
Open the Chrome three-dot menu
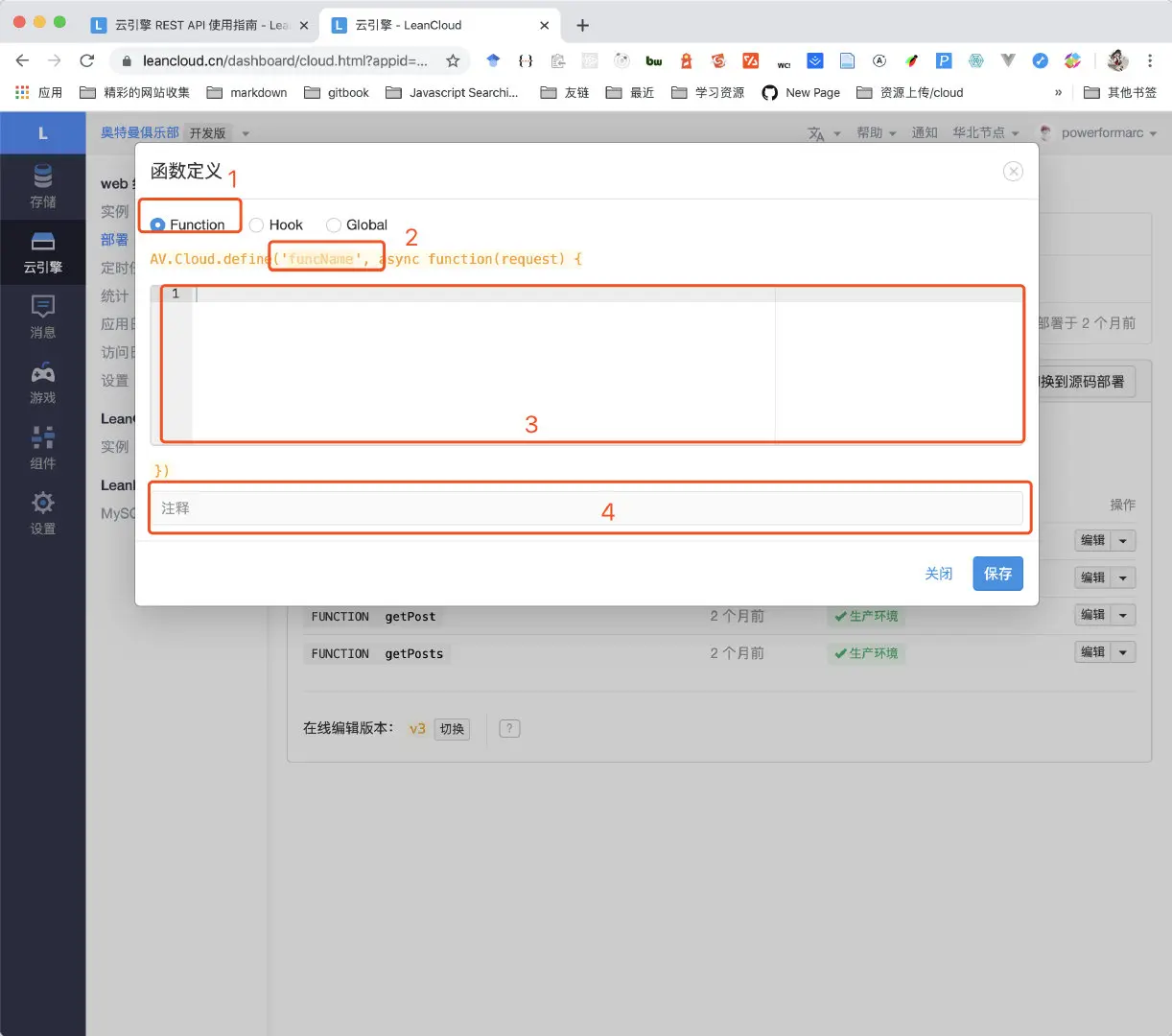pyautogui.click(x=1149, y=60)
